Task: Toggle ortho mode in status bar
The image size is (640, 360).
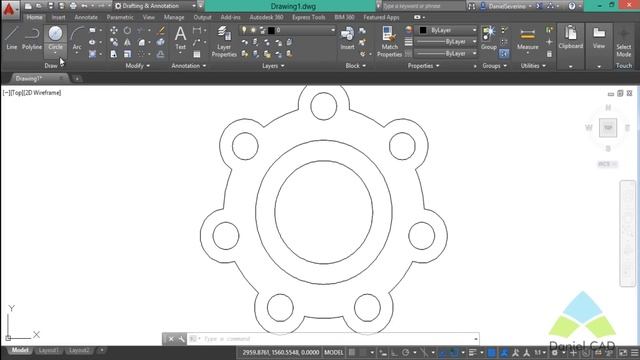Action: [394, 352]
